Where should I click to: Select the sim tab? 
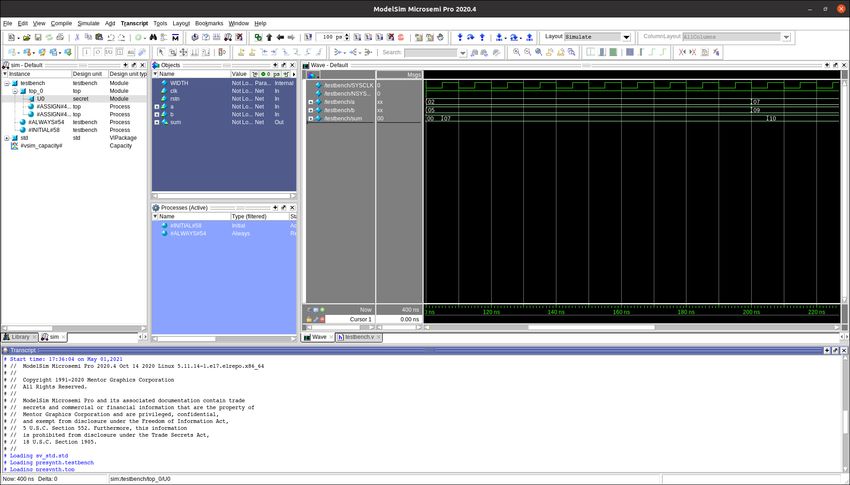point(53,337)
